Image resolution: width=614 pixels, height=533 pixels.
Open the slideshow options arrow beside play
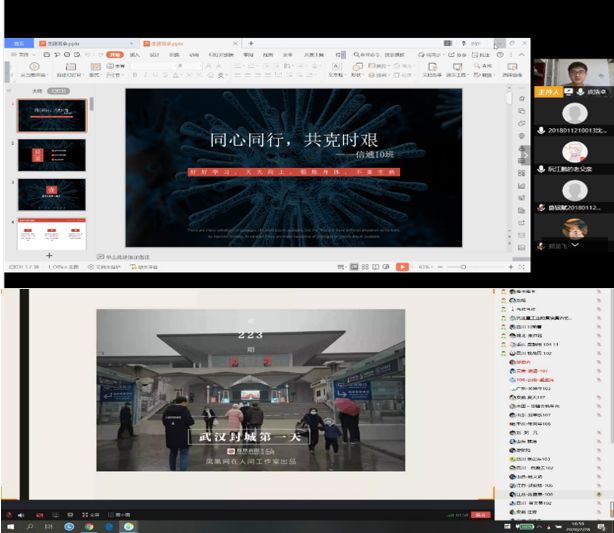pyautogui.click(x=412, y=267)
